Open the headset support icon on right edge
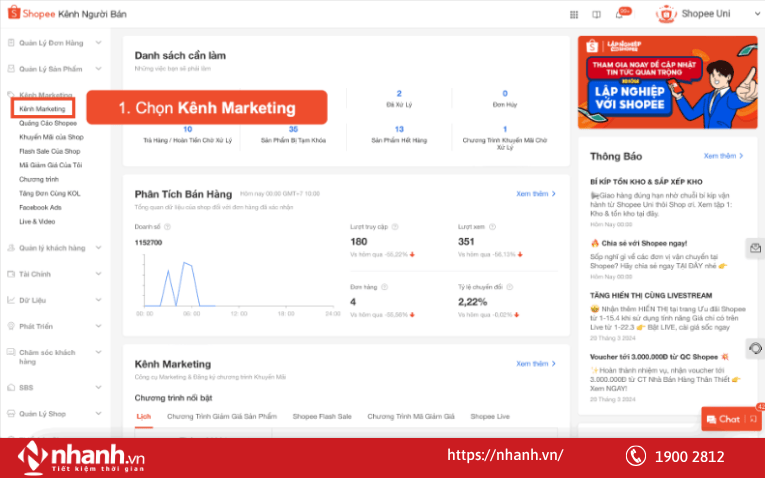The height and width of the screenshot is (478, 765). [x=755, y=348]
